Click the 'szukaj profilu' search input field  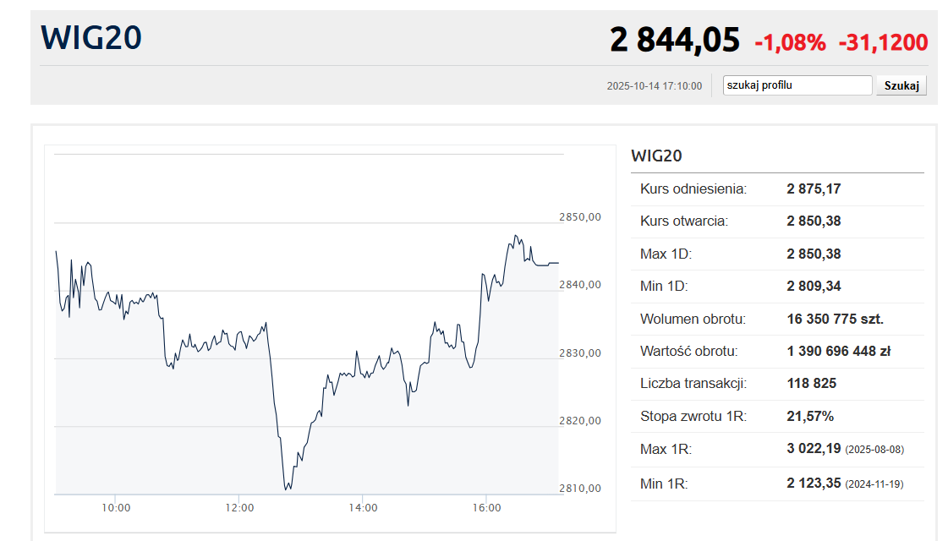(797, 86)
